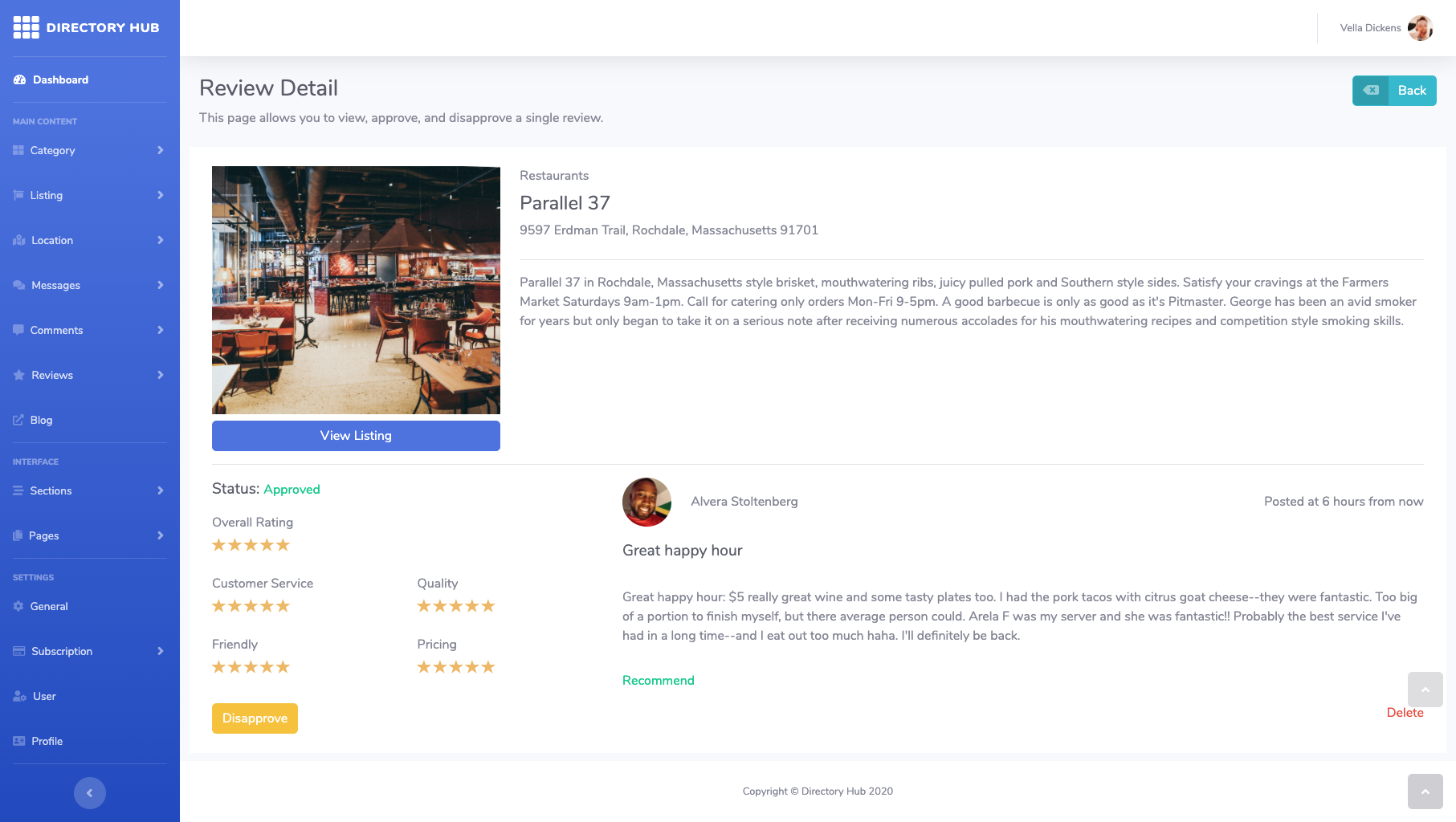Go back using the Back button
The image size is (1456, 822).
[1394, 91]
